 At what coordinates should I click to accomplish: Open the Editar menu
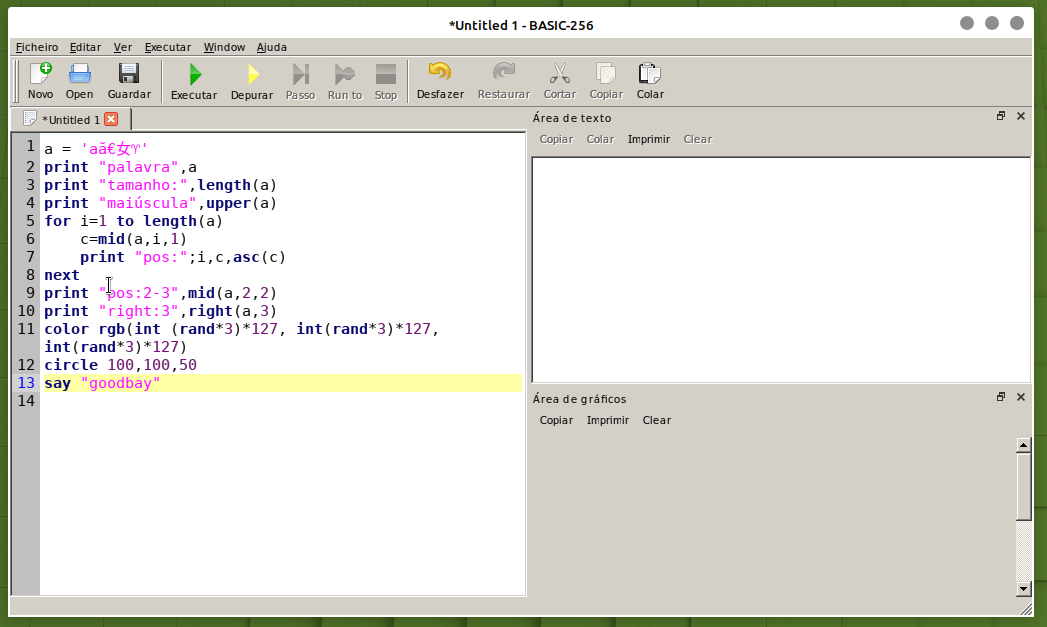pyautogui.click(x=85, y=47)
